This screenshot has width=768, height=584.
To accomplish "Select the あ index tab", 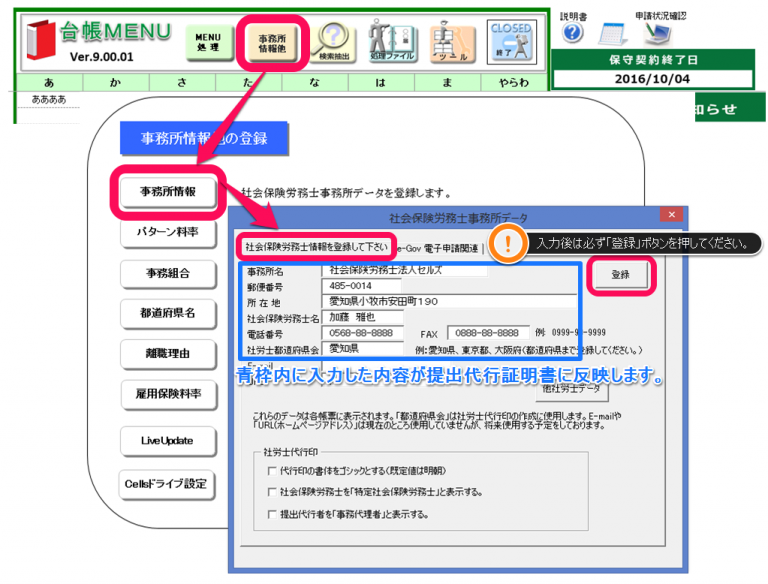I will (49, 82).
